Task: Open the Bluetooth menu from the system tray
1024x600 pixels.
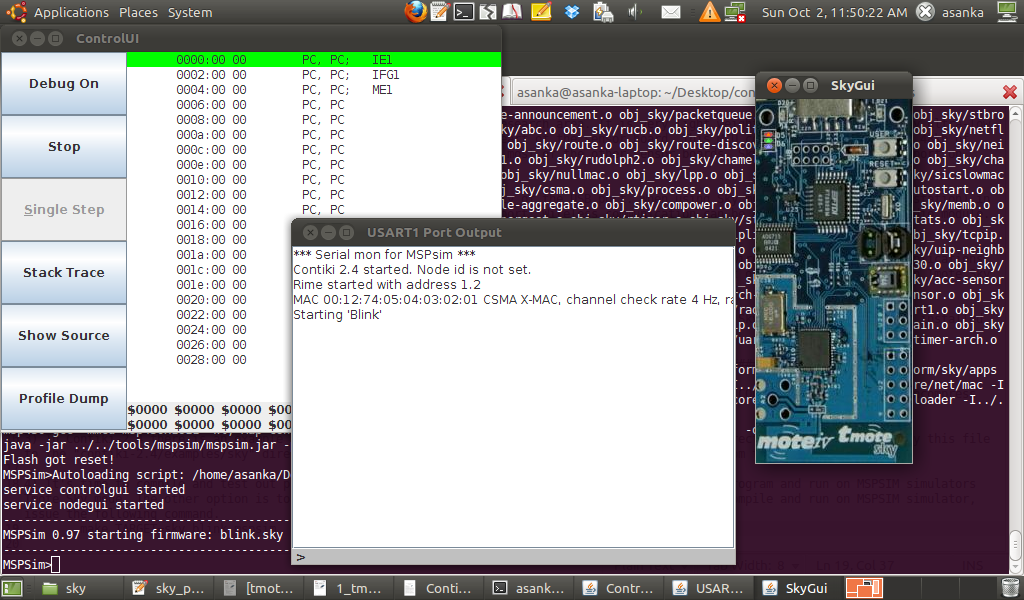Action: tap(573, 12)
